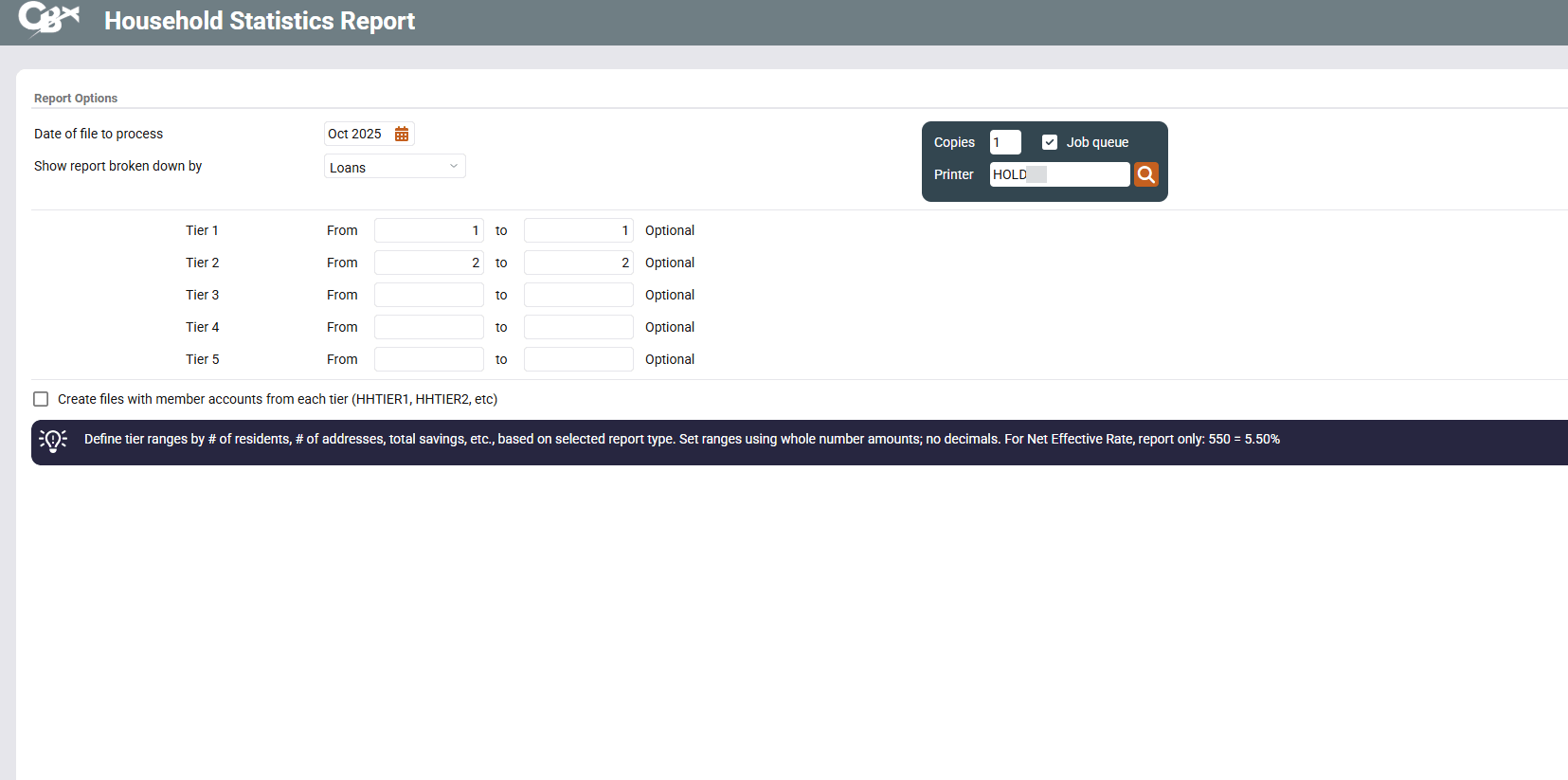The height and width of the screenshot is (780, 1568).
Task: Toggle the Job queue checkbox
Action: (1050, 142)
